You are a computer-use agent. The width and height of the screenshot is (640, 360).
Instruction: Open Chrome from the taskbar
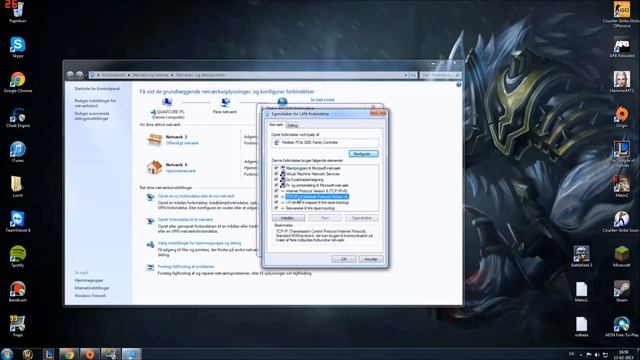click(69, 354)
